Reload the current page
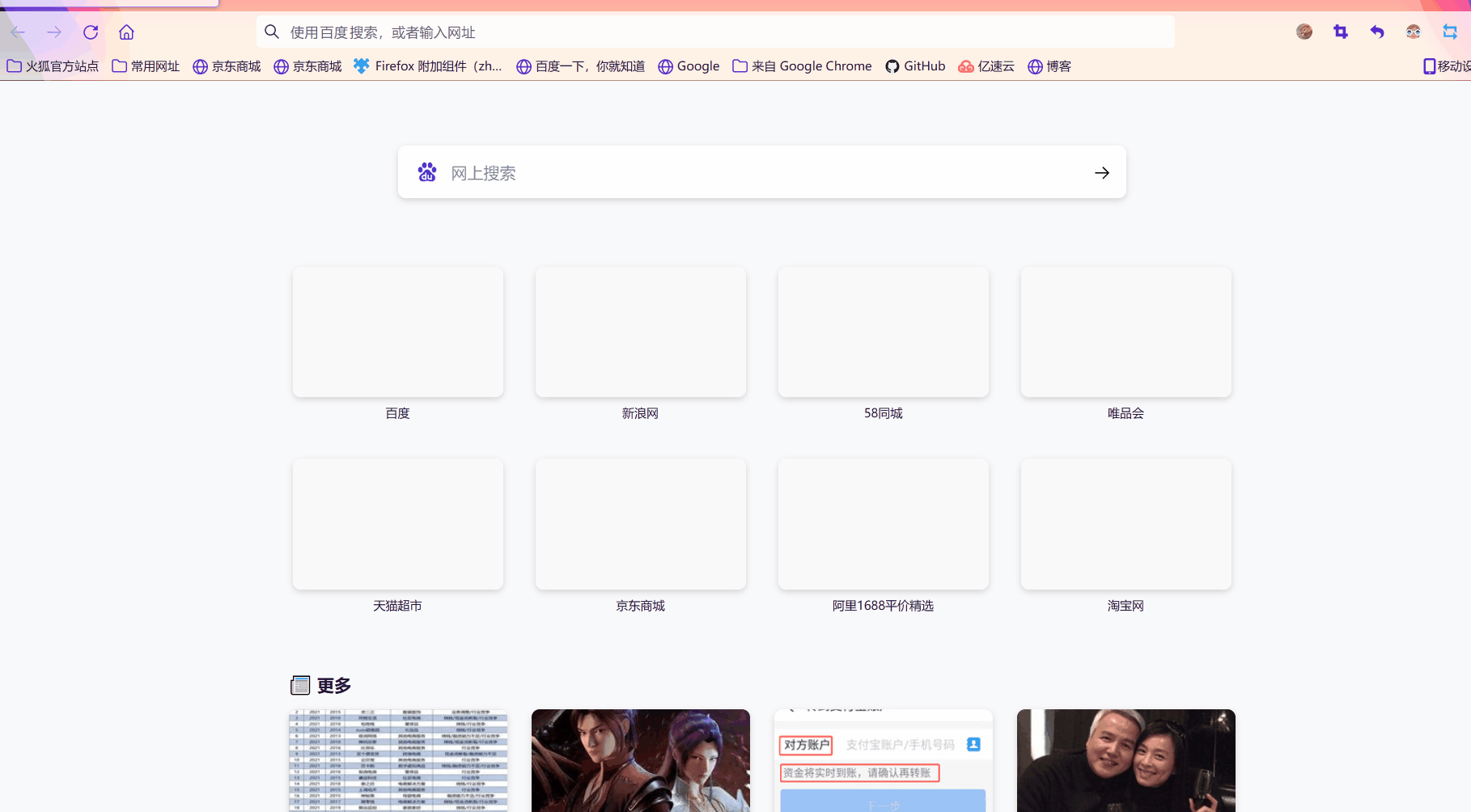 click(90, 32)
